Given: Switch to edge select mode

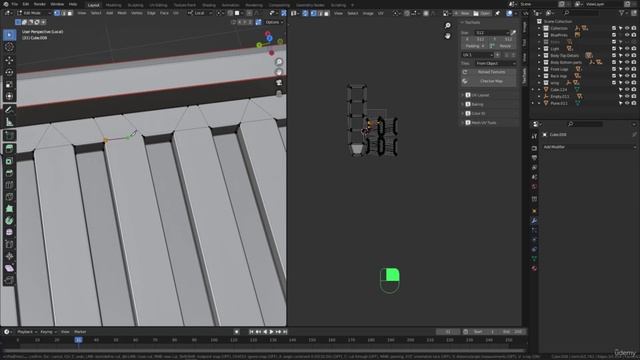Looking at the screenshot, I should tap(64, 13).
